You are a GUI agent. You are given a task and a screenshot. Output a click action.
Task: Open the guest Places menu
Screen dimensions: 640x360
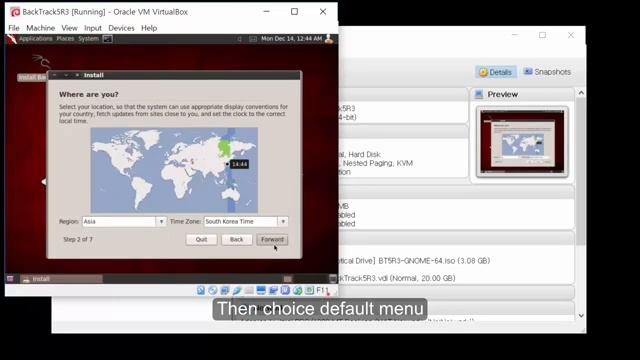[x=65, y=39]
